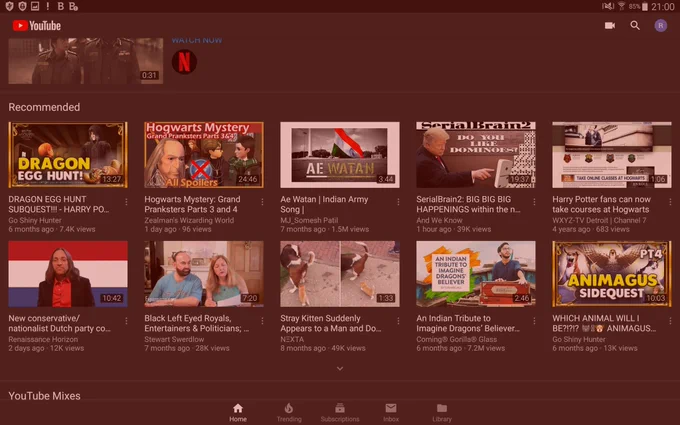
Task: Open title 'DRAGON EGG HUNT SUBQUEST!!!'
Action: point(59,204)
